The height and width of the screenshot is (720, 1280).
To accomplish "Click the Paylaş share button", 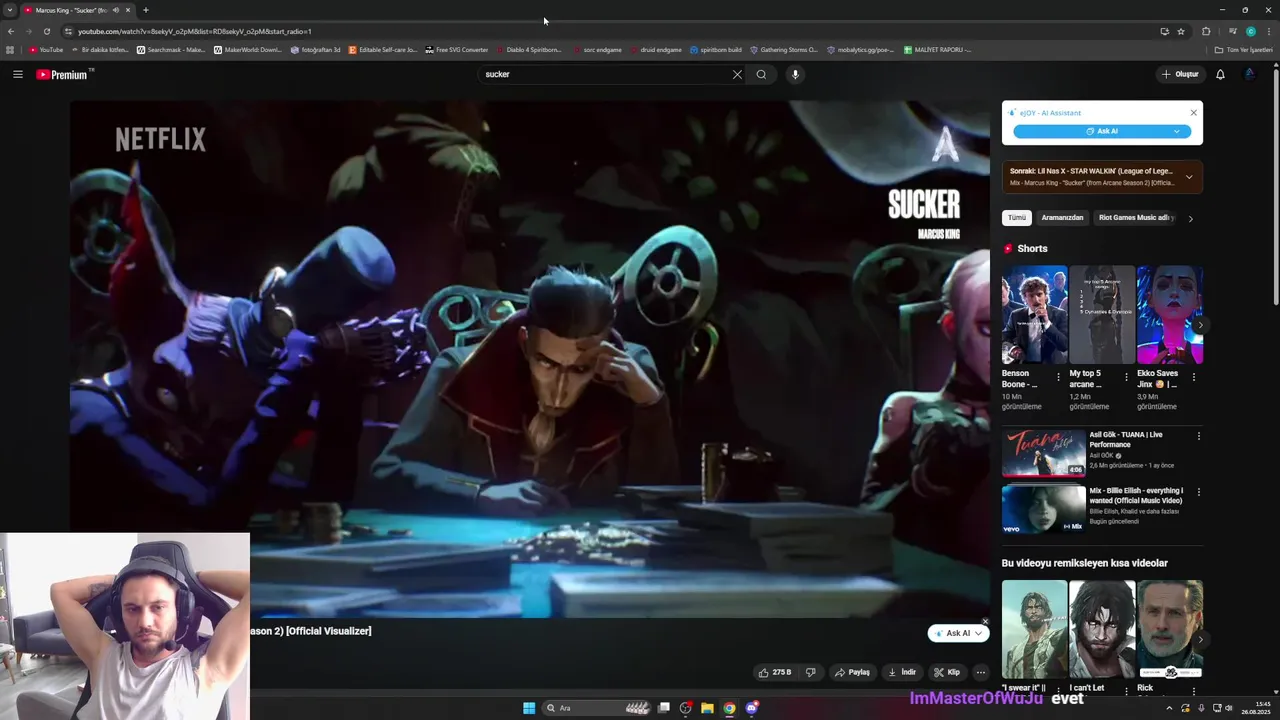I will [852, 672].
